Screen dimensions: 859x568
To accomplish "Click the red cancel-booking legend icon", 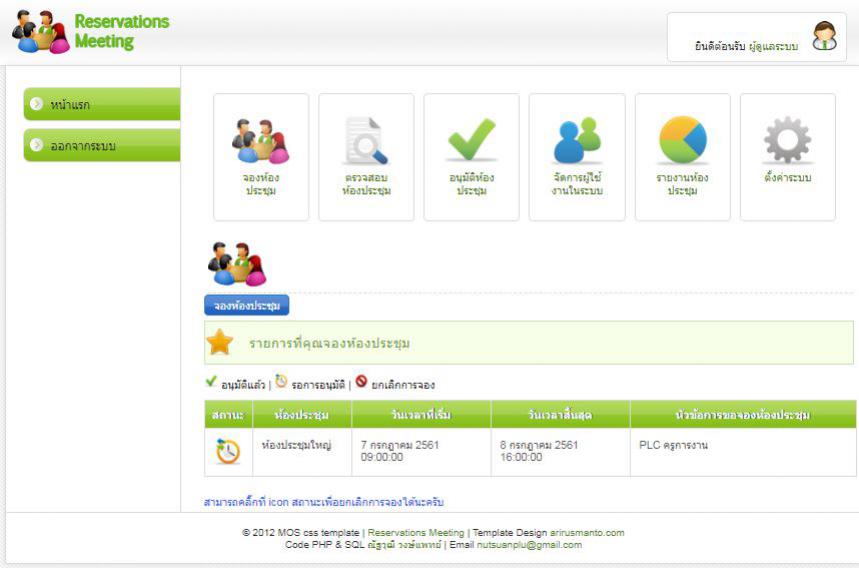I will click(x=361, y=381).
